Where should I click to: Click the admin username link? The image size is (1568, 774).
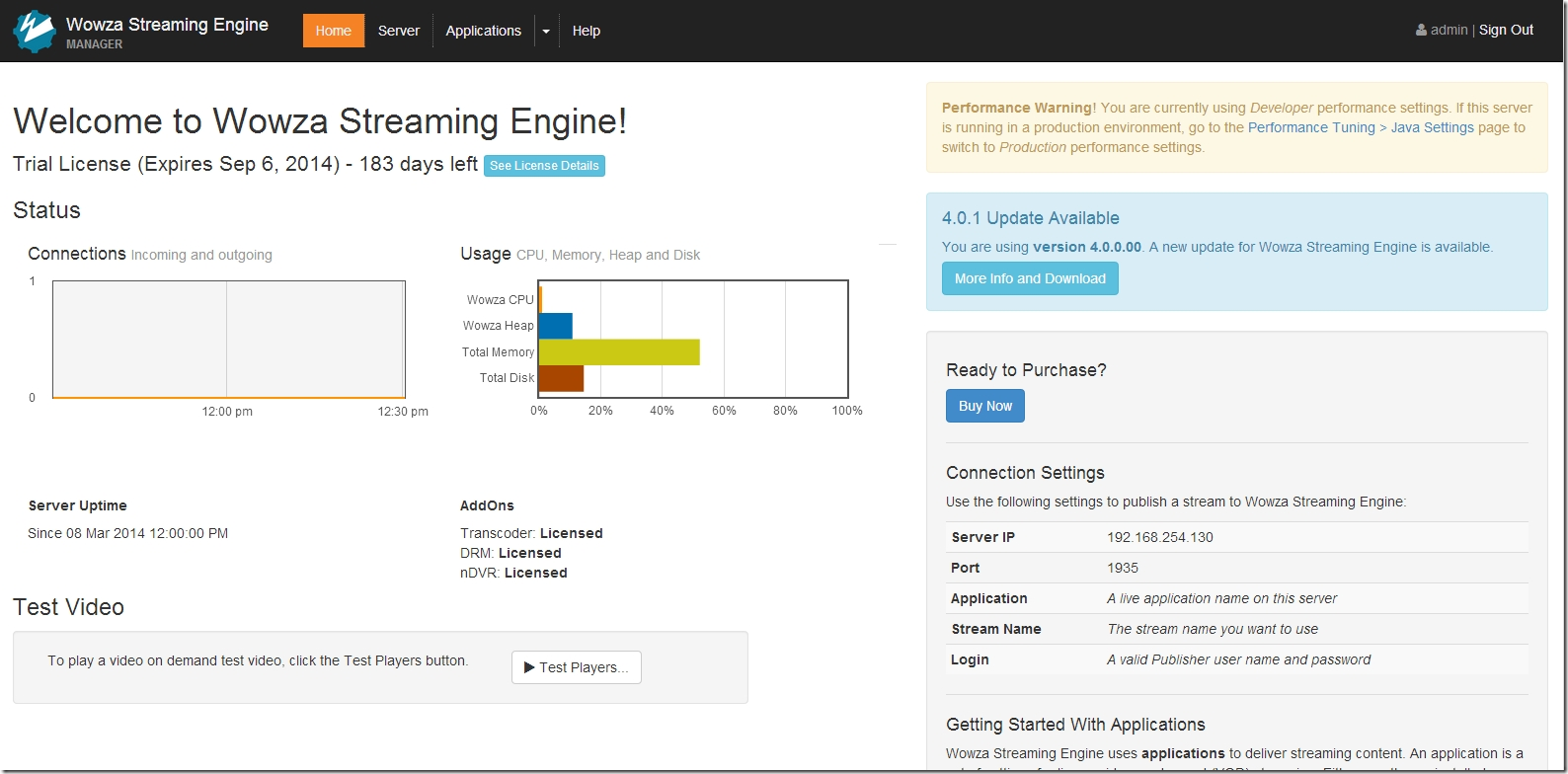pos(1450,31)
